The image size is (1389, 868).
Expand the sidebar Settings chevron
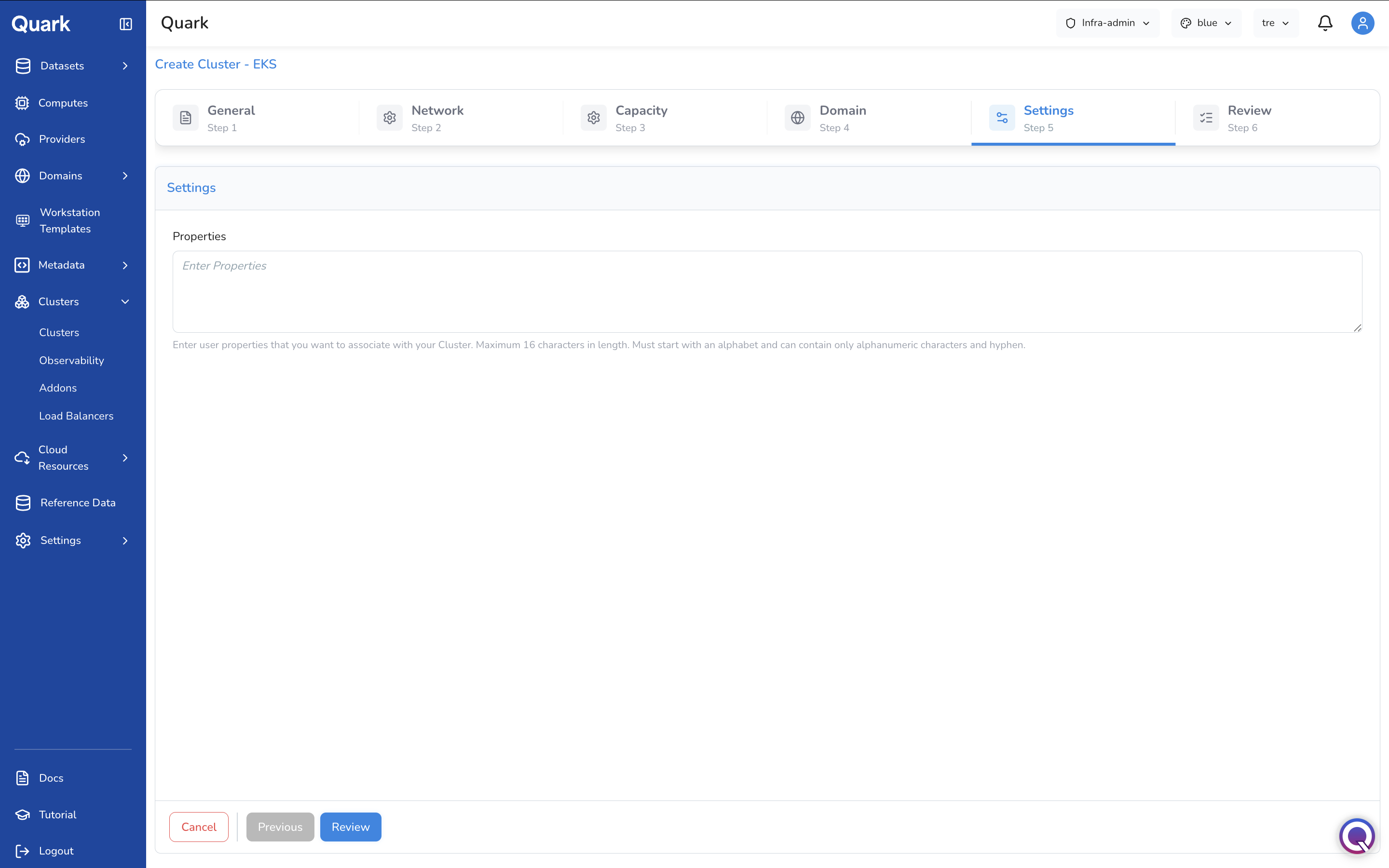click(125, 540)
